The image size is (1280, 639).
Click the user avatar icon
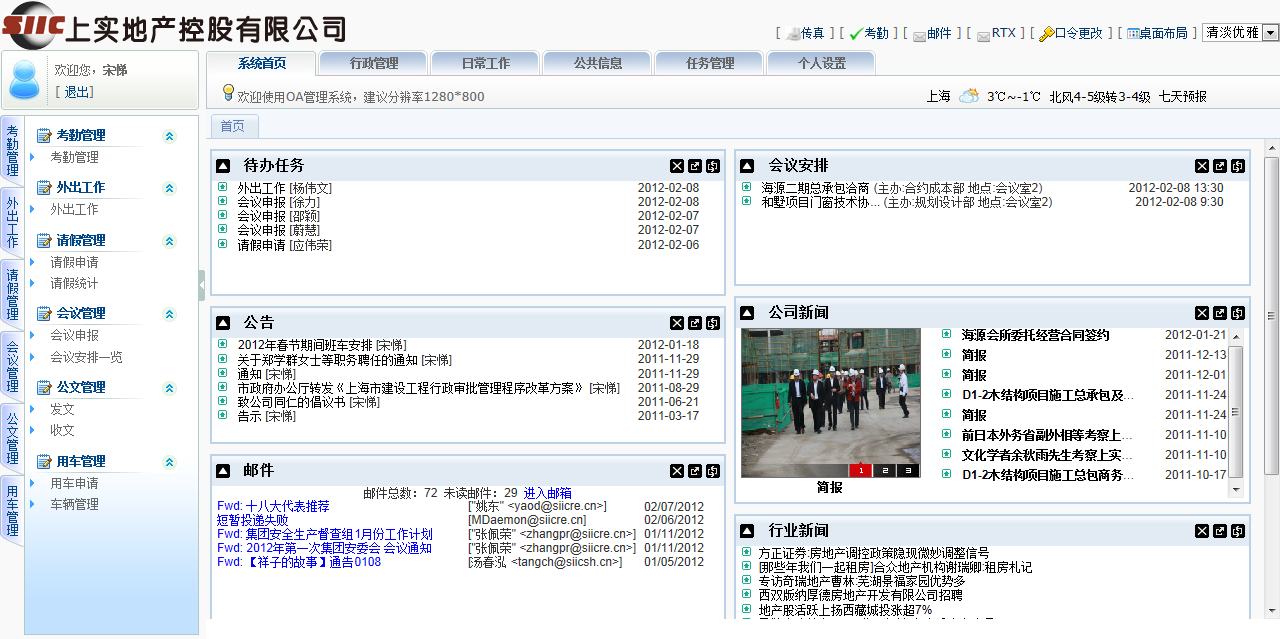[x=24, y=82]
